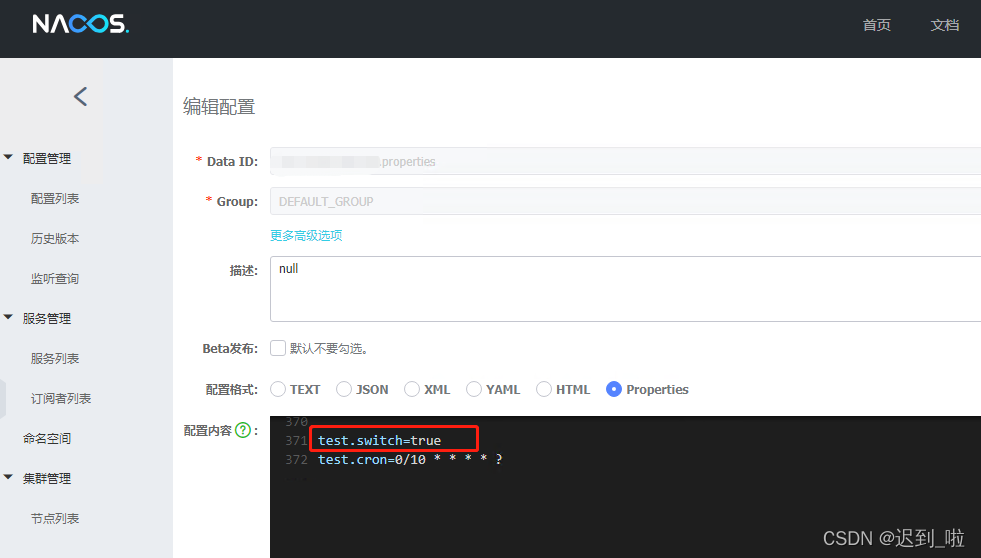981x558 pixels.
Task: Collapse the 集群管理 menu group
Action: pos(9,478)
